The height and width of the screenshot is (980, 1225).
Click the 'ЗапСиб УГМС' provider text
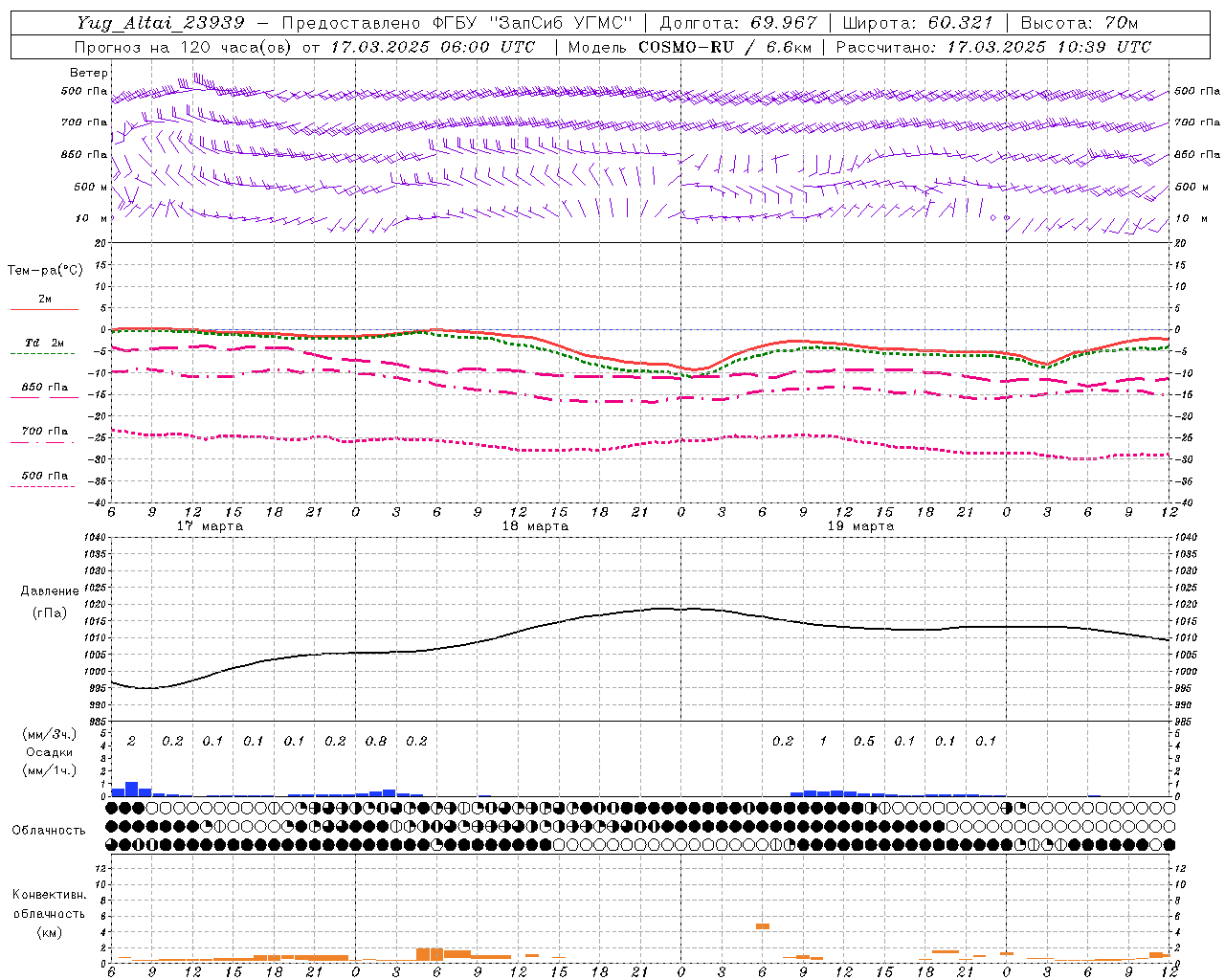(561, 22)
